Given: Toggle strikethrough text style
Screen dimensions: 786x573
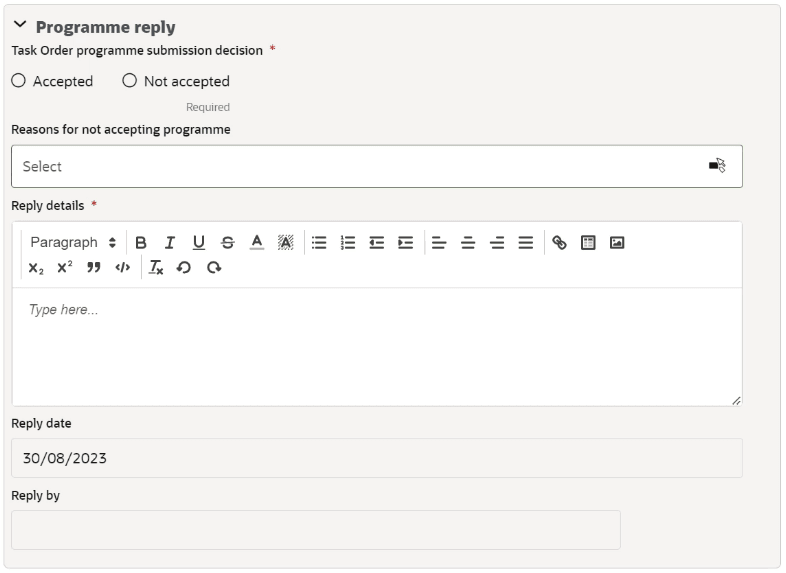Looking at the screenshot, I should [228, 243].
